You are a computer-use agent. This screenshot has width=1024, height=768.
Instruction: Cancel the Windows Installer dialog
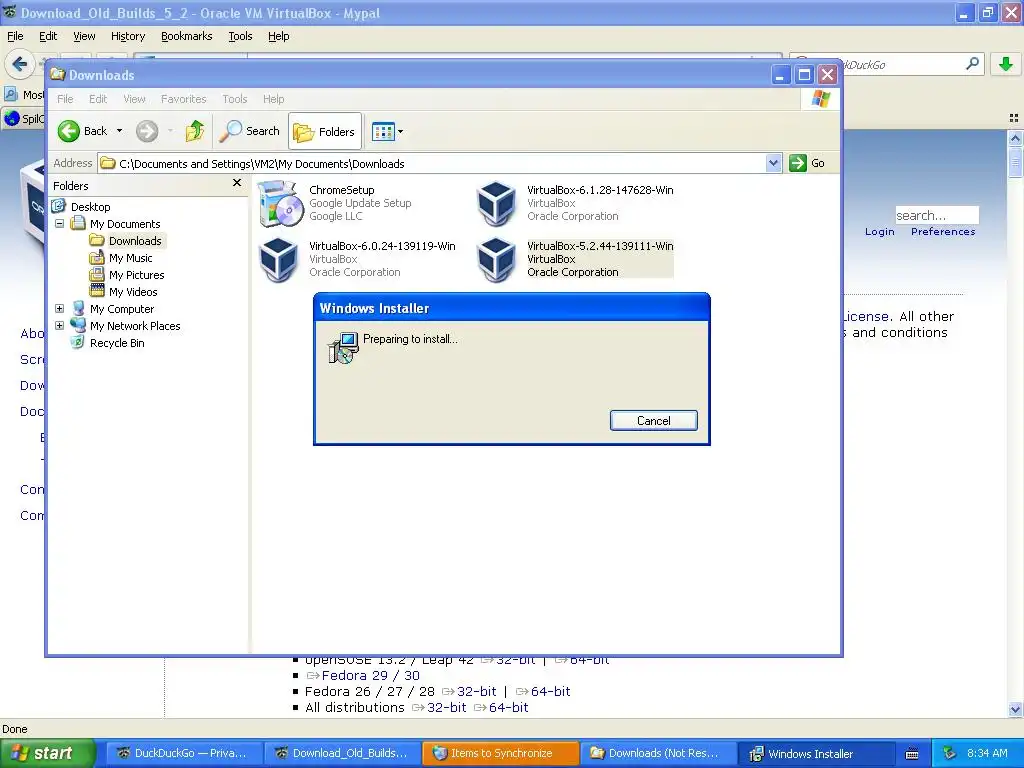pos(653,421)
